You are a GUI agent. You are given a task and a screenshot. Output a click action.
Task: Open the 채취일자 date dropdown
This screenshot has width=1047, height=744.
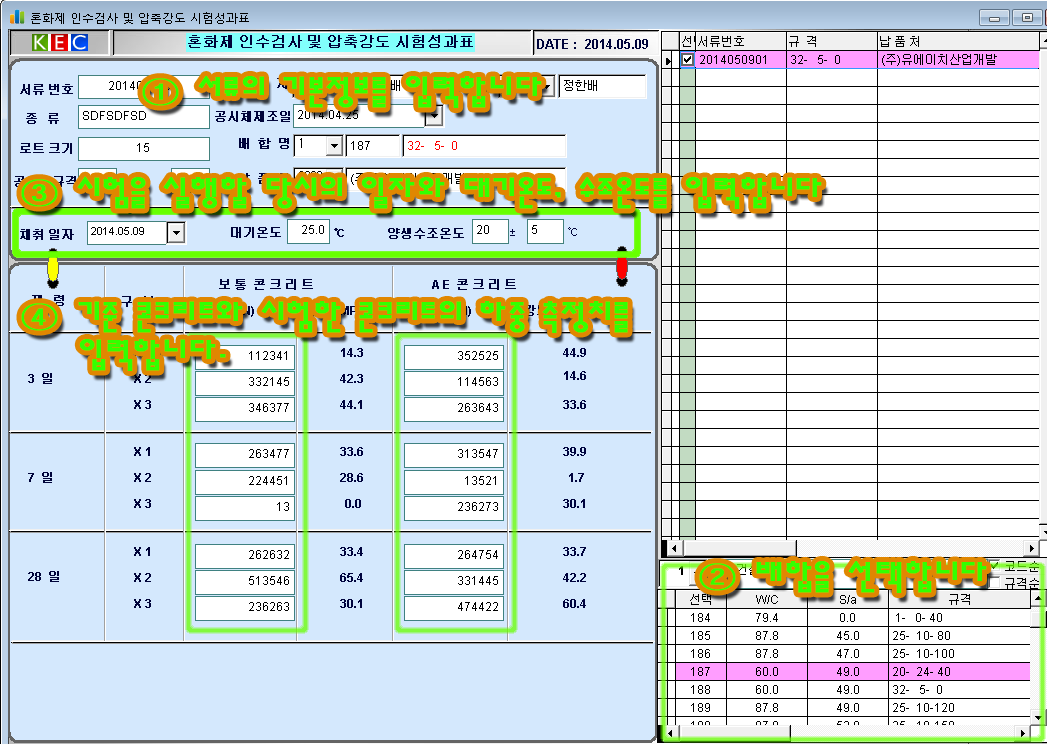click(x=175, y=232)
